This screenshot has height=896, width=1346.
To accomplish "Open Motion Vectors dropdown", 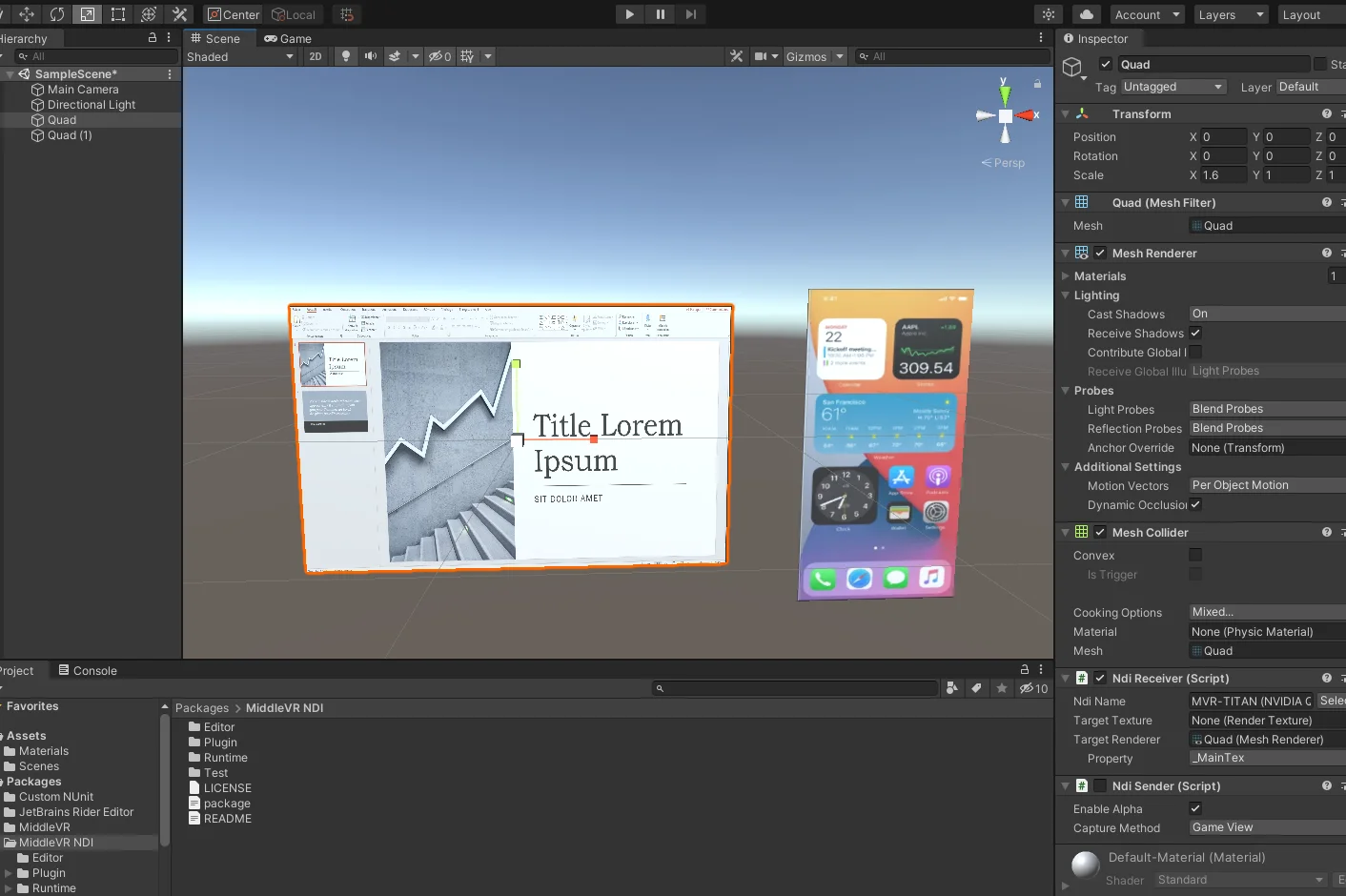I will [1267, 485].
